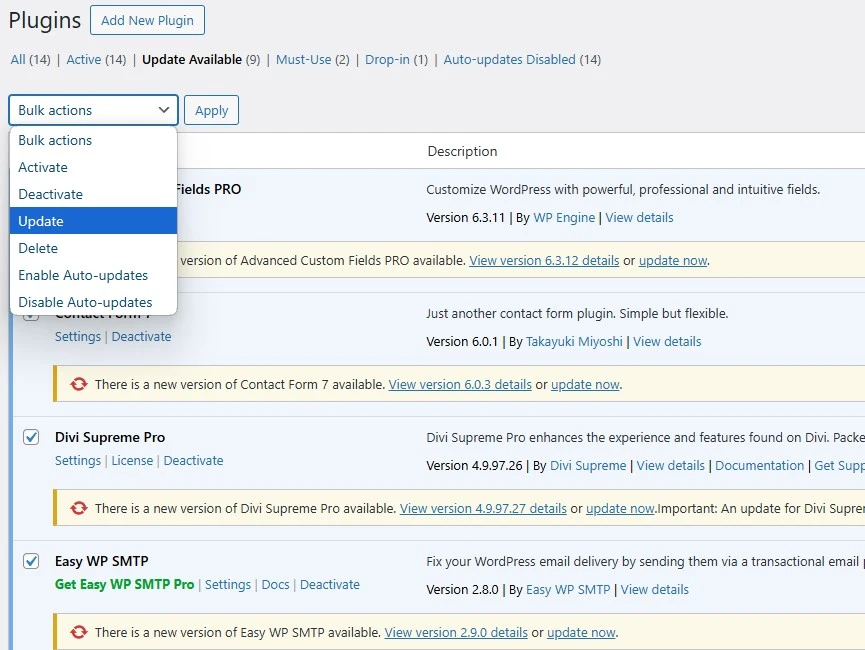This screenshot has height=650, width=865.
Task: Click update now for Easy WP SMTP
Action: tap(581, 632)
